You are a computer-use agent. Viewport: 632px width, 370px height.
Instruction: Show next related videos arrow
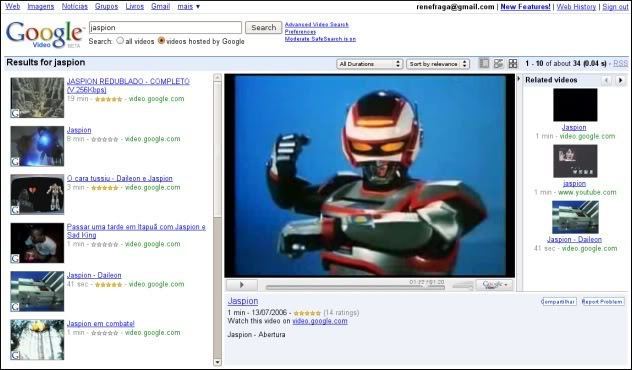pyautogui.click(x=621, y=80)
